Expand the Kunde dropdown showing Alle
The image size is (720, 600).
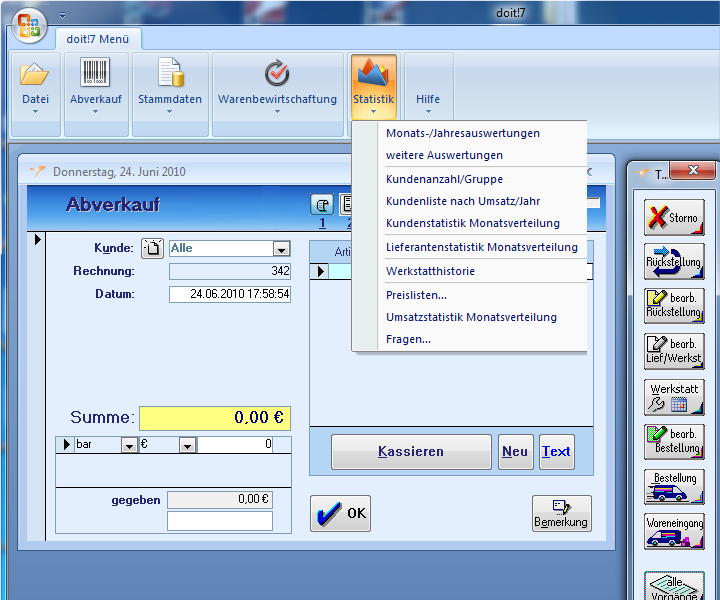(281, 249)
